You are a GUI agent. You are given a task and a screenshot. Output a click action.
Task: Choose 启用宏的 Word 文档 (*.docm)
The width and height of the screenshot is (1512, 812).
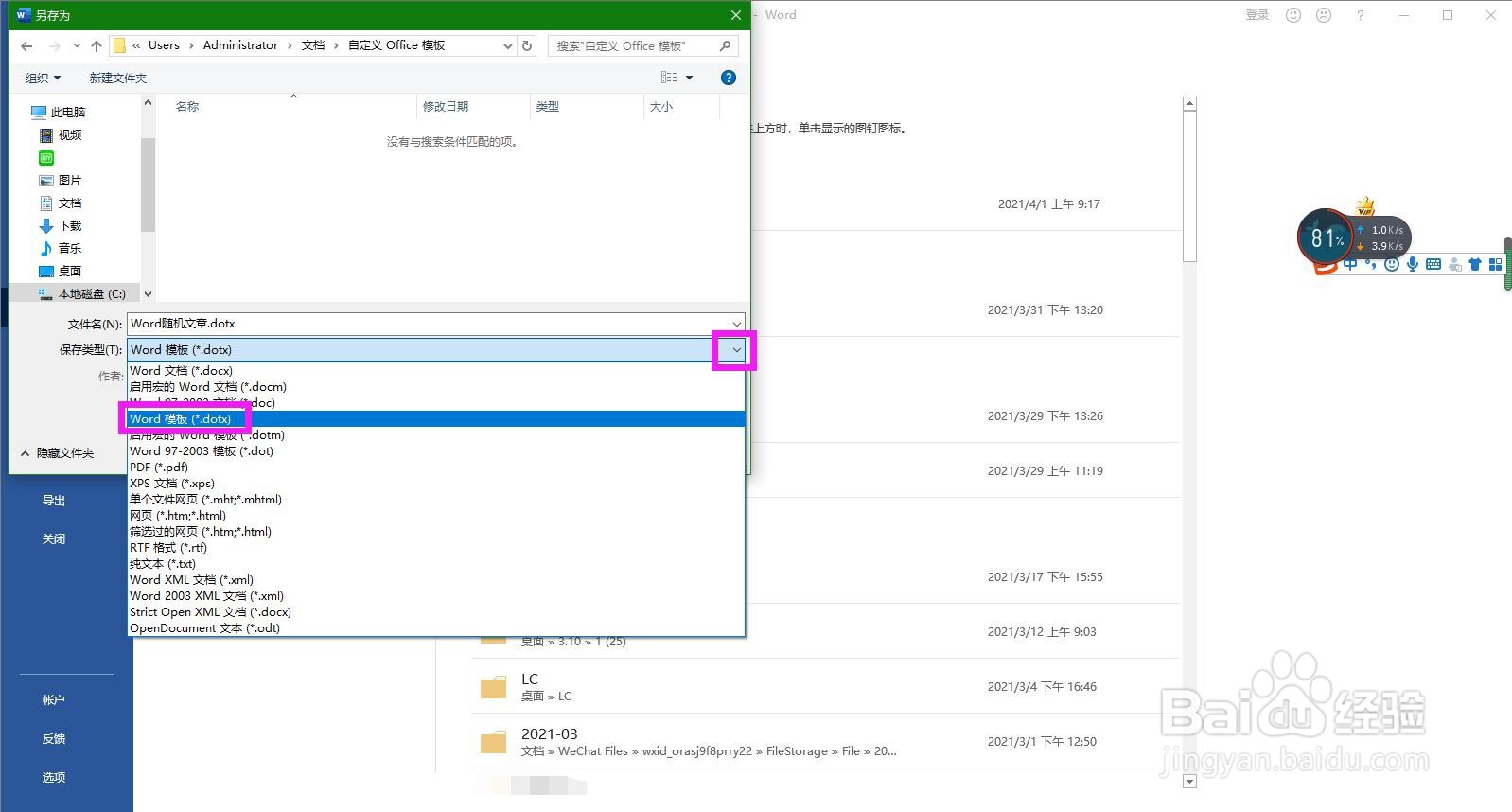436,386
